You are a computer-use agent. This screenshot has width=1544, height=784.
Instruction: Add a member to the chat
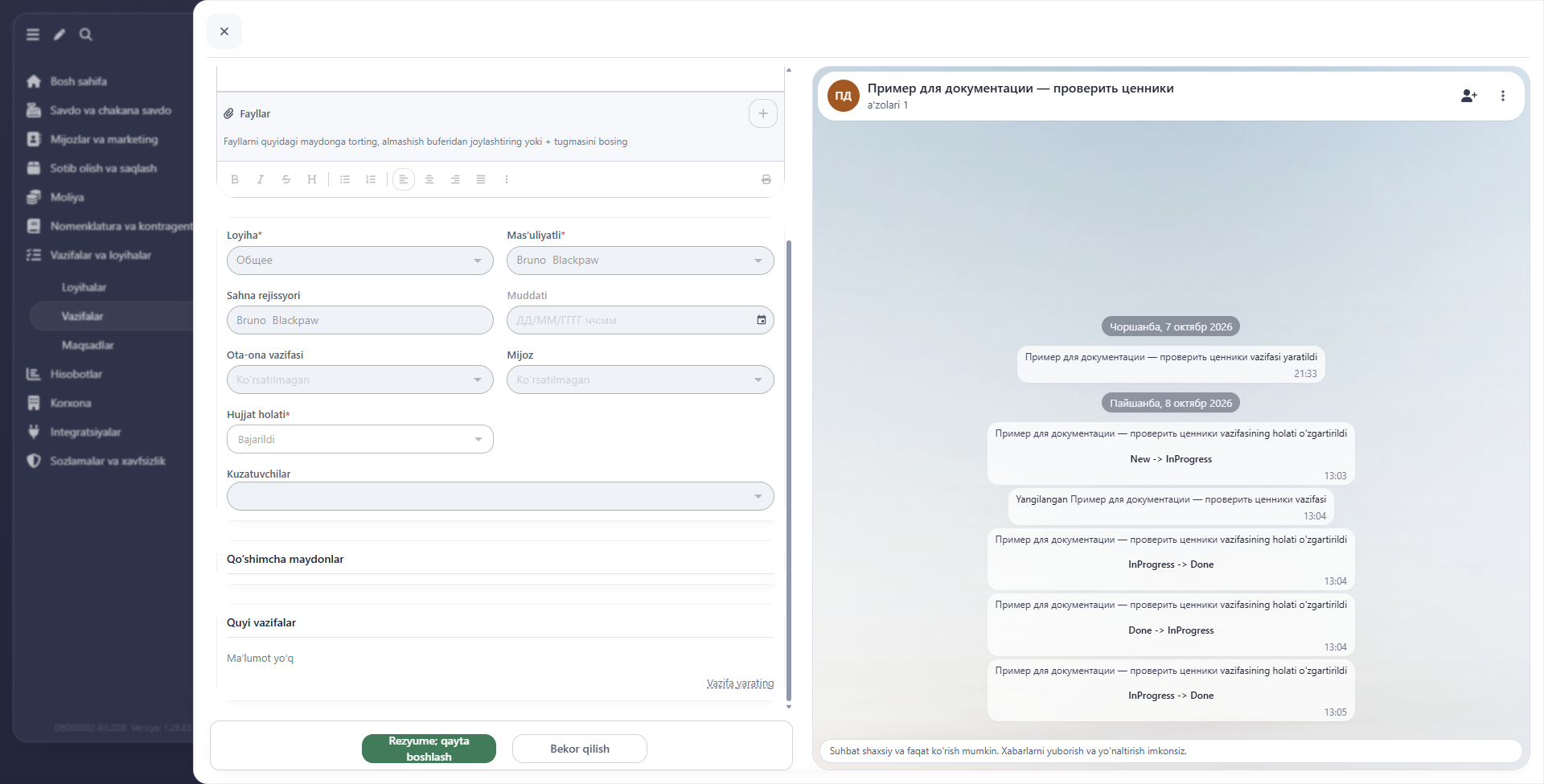point(1469,96)
